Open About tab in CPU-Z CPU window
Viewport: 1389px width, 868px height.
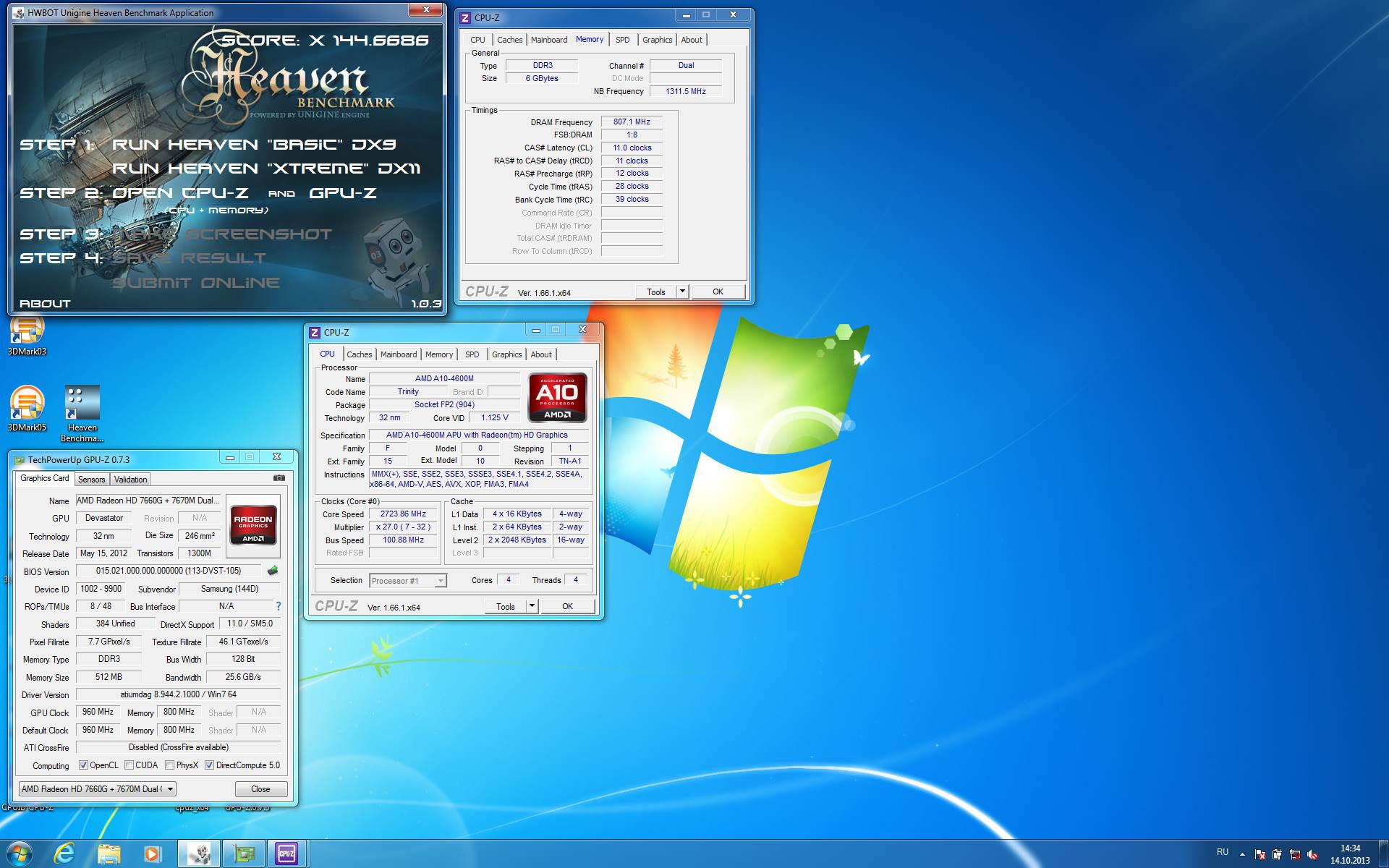coord(541,354)
